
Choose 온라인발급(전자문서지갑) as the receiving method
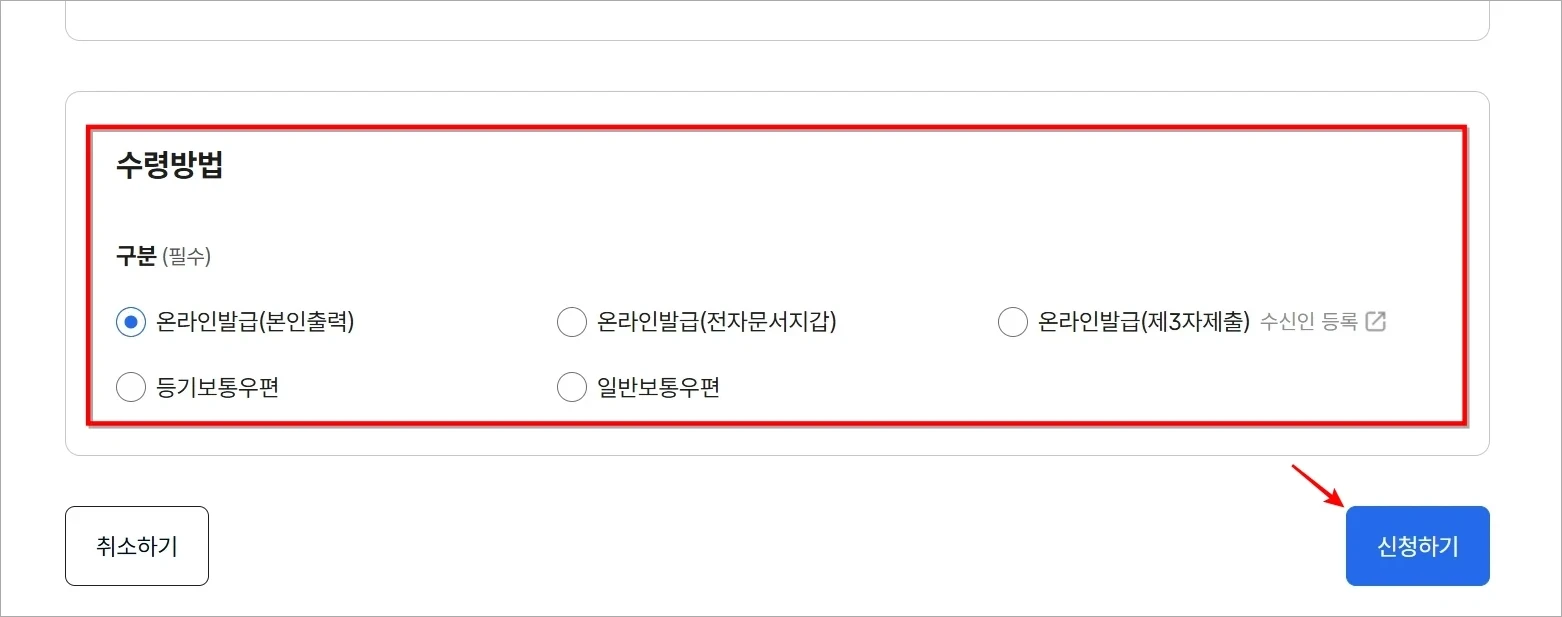coord(571,321)
